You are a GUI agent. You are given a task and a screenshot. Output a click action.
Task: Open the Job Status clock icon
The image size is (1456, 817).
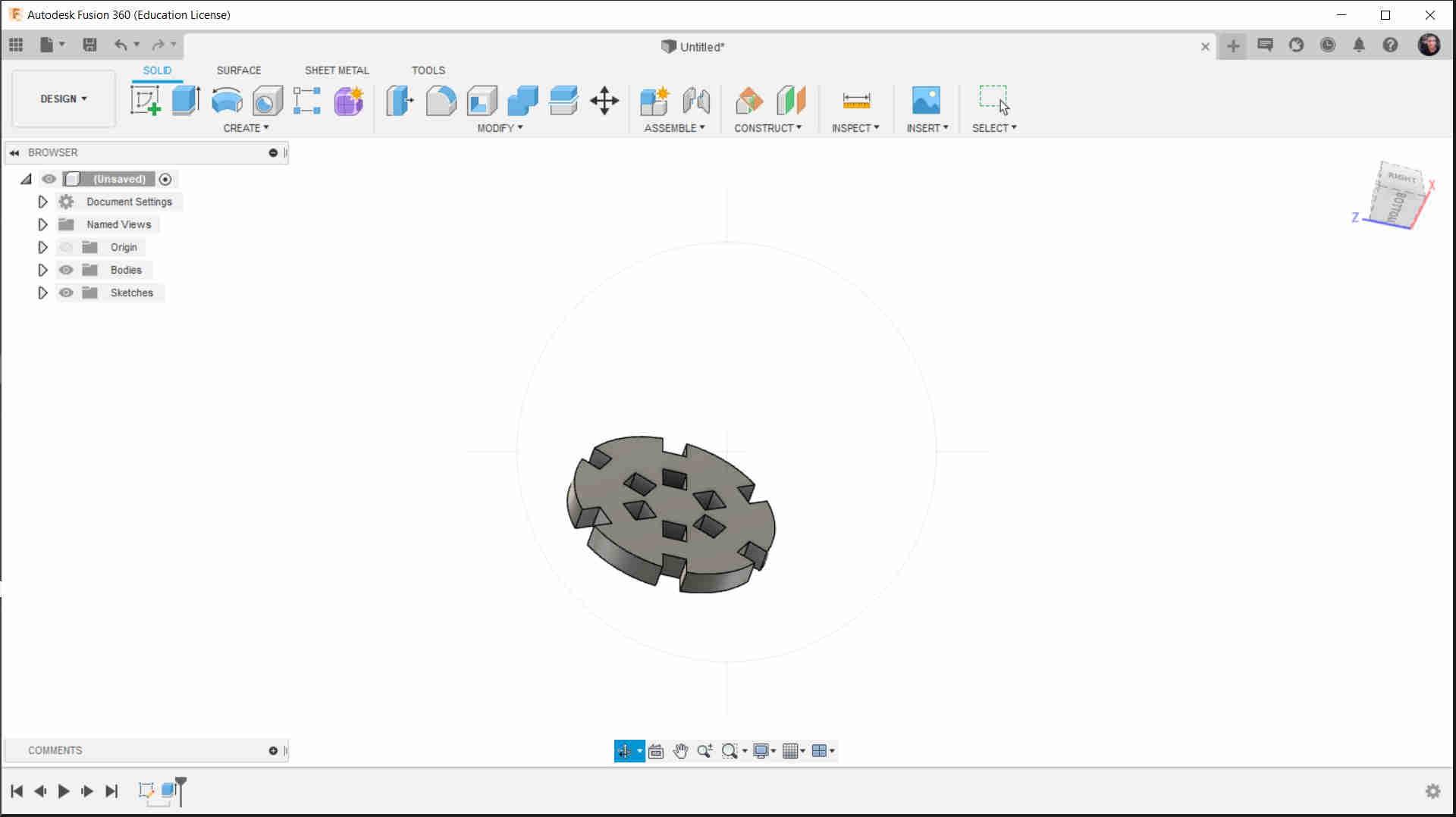(1328, 45)
